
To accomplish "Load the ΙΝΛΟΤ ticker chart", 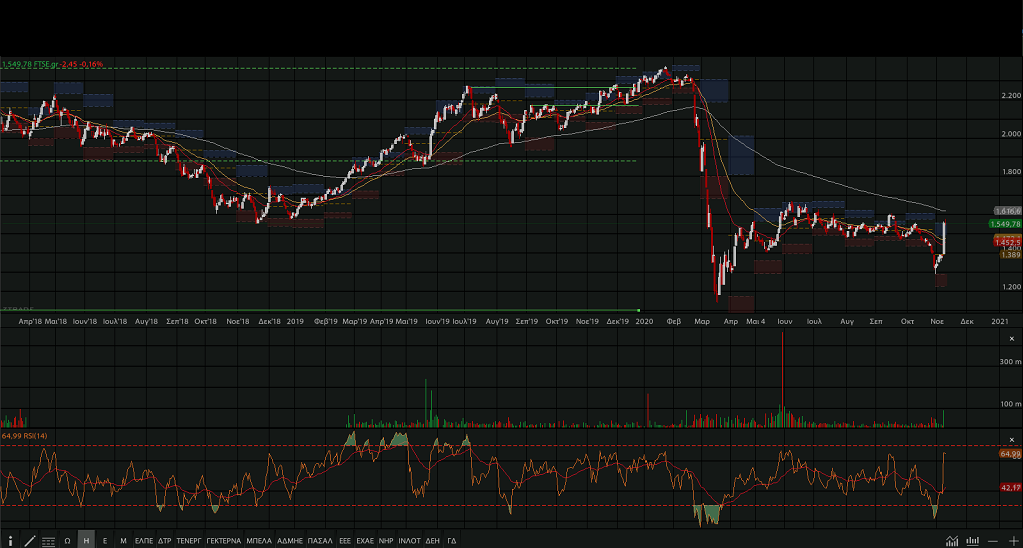I will tap(409, 540).
